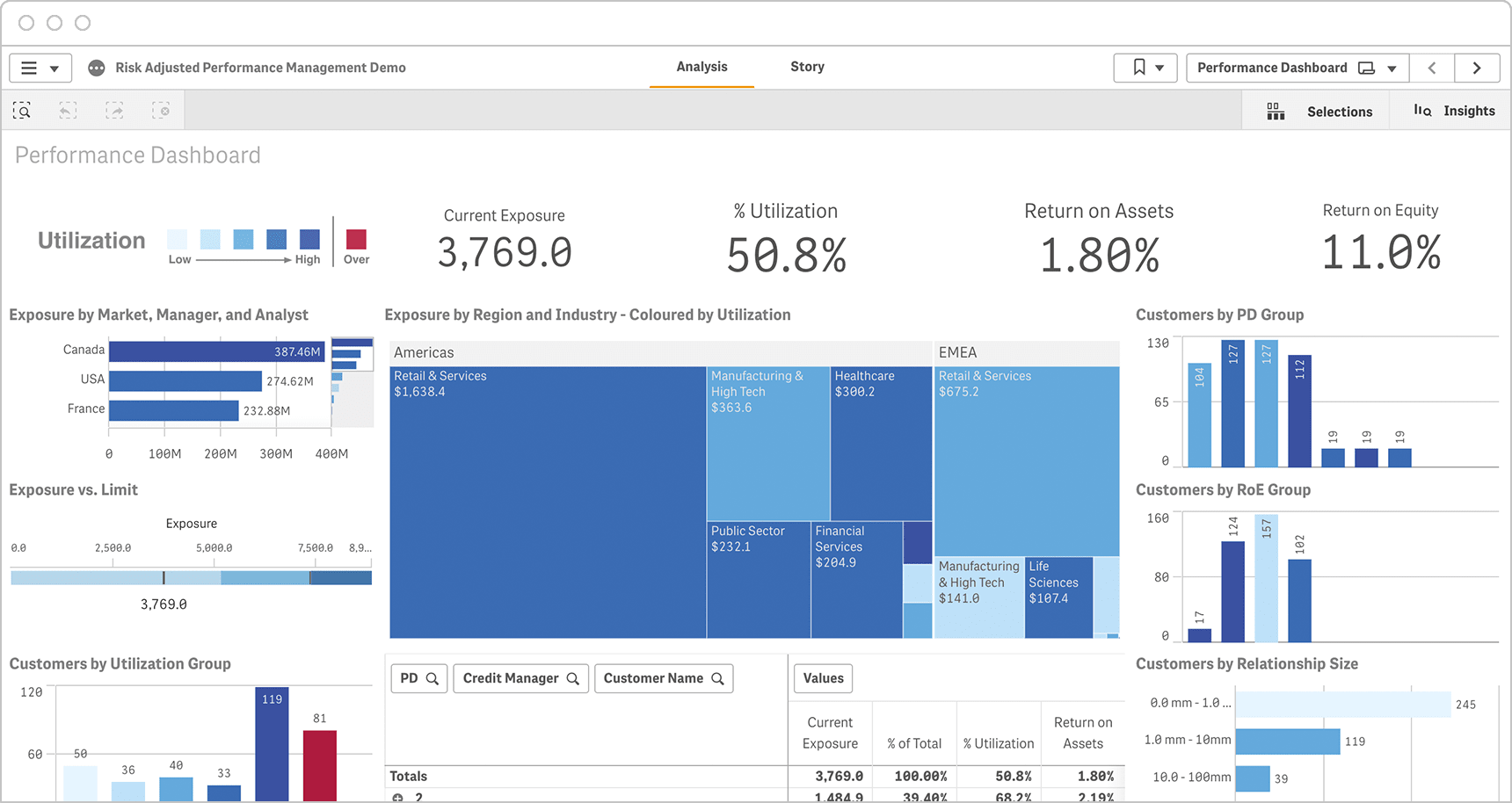
Task: Toggle the Insights panel
Action: pyautogui.click(x=1454, y=111)
